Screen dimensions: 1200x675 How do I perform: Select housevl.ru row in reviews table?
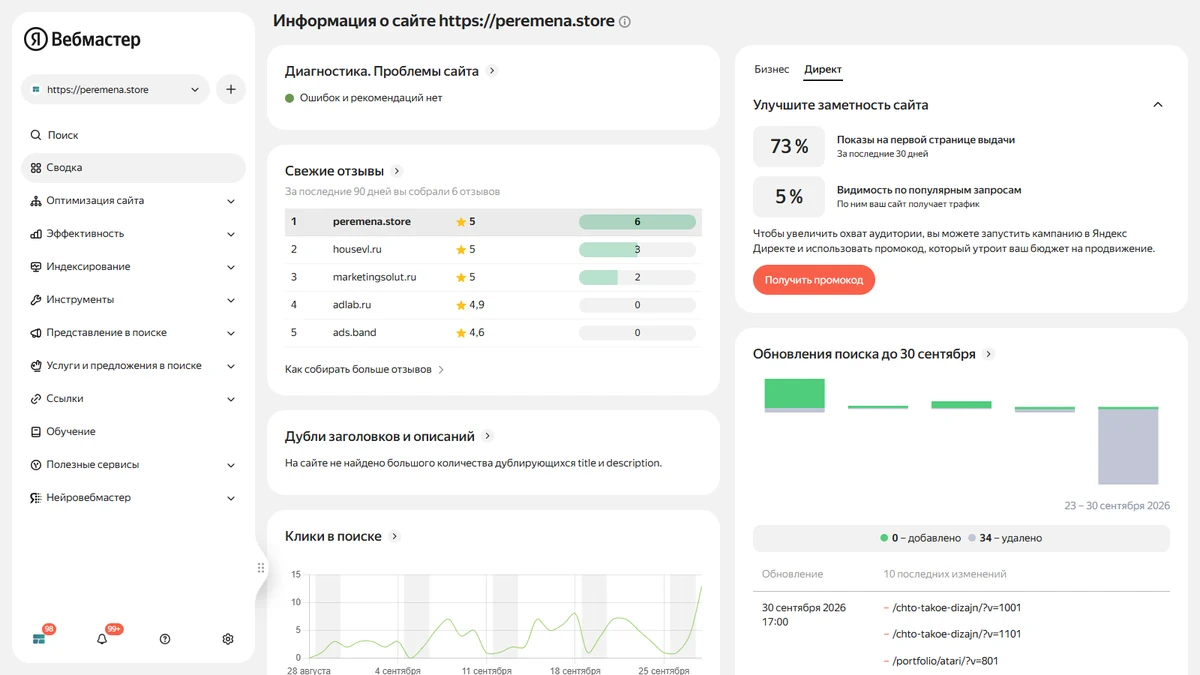[493, 250]
